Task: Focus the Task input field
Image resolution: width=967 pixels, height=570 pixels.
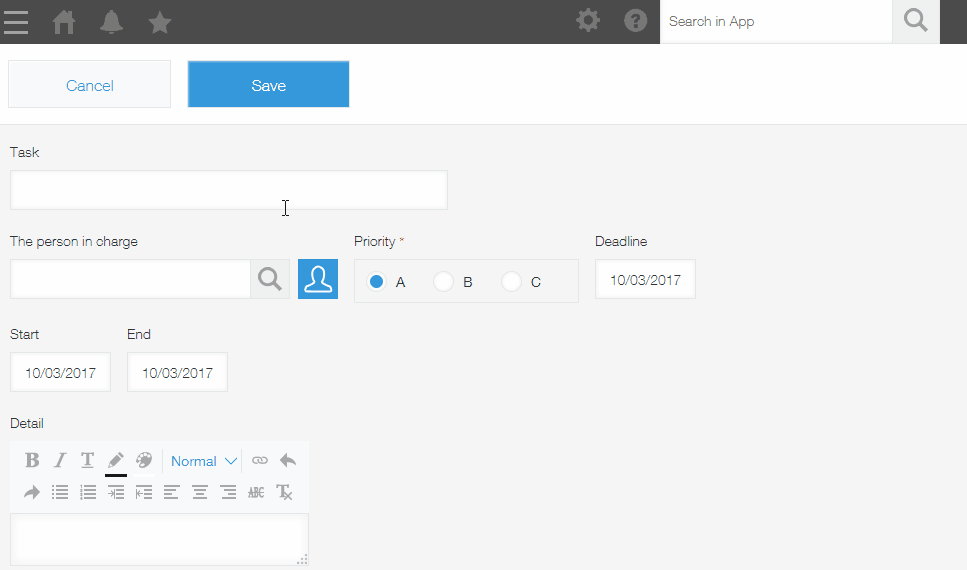Action: click(x=229, y=190)
